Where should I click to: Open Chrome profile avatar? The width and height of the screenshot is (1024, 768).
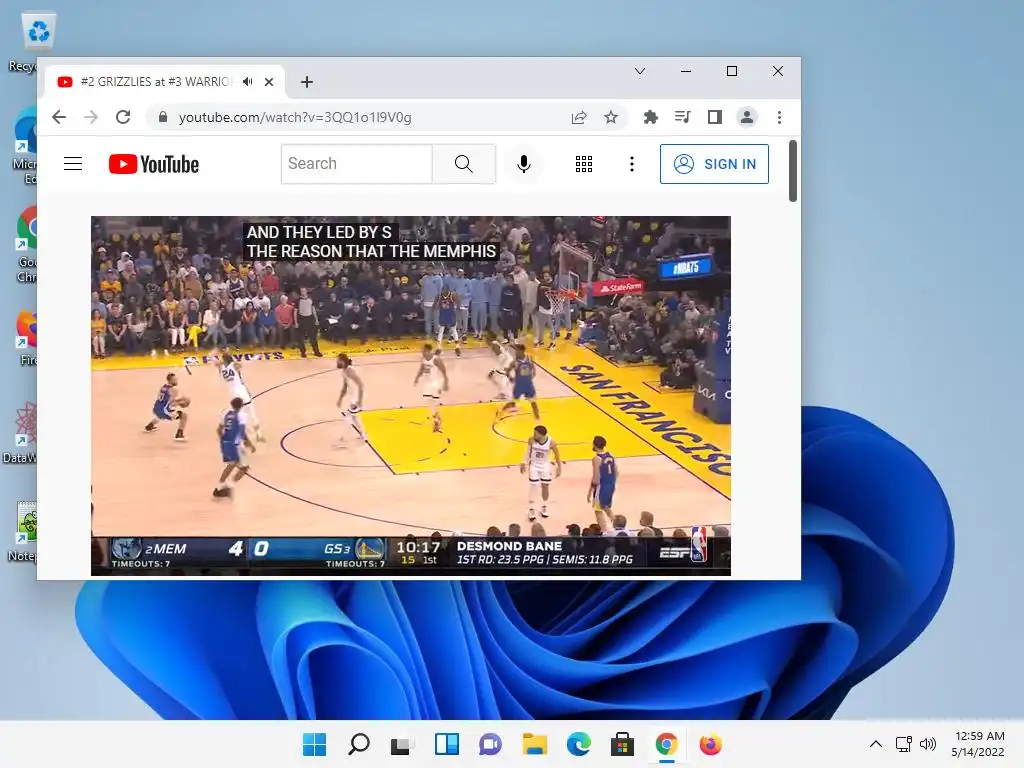[746, 118]
